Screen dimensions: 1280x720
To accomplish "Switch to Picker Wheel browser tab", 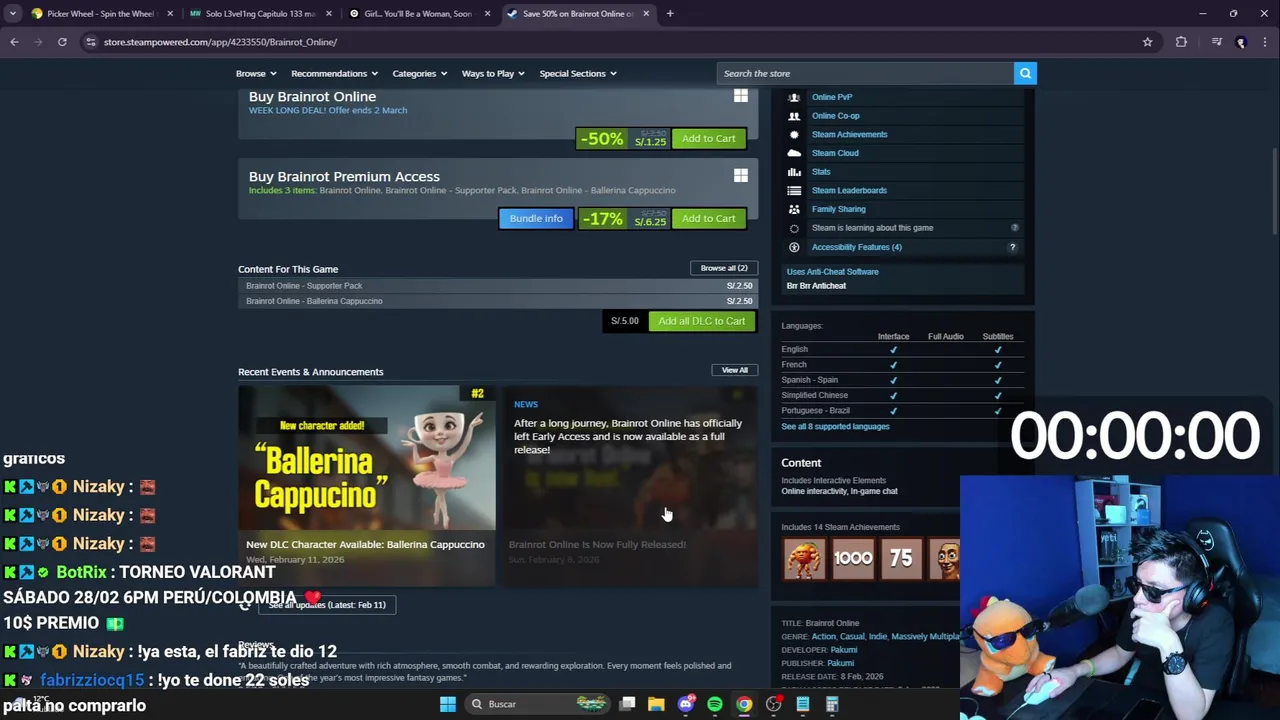I will tap(100, 14).
